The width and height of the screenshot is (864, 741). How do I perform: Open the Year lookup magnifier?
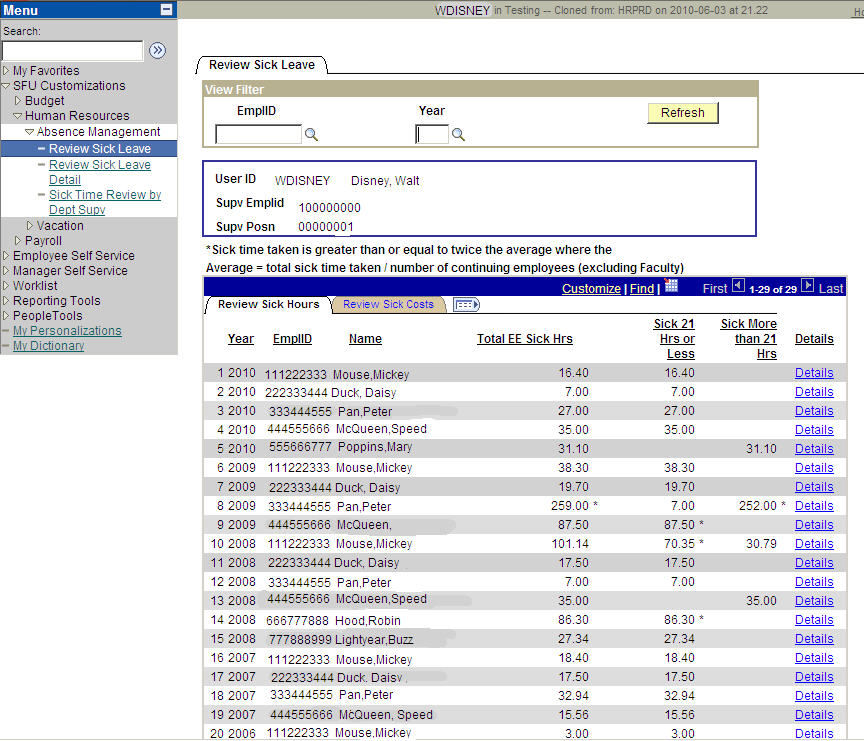point(458,135)
